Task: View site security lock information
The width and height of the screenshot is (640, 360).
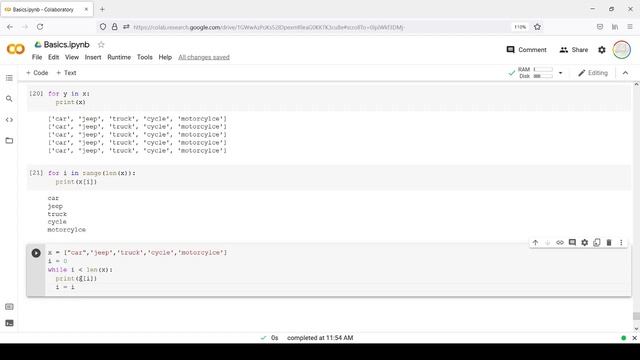Action: tap(115, 27)
